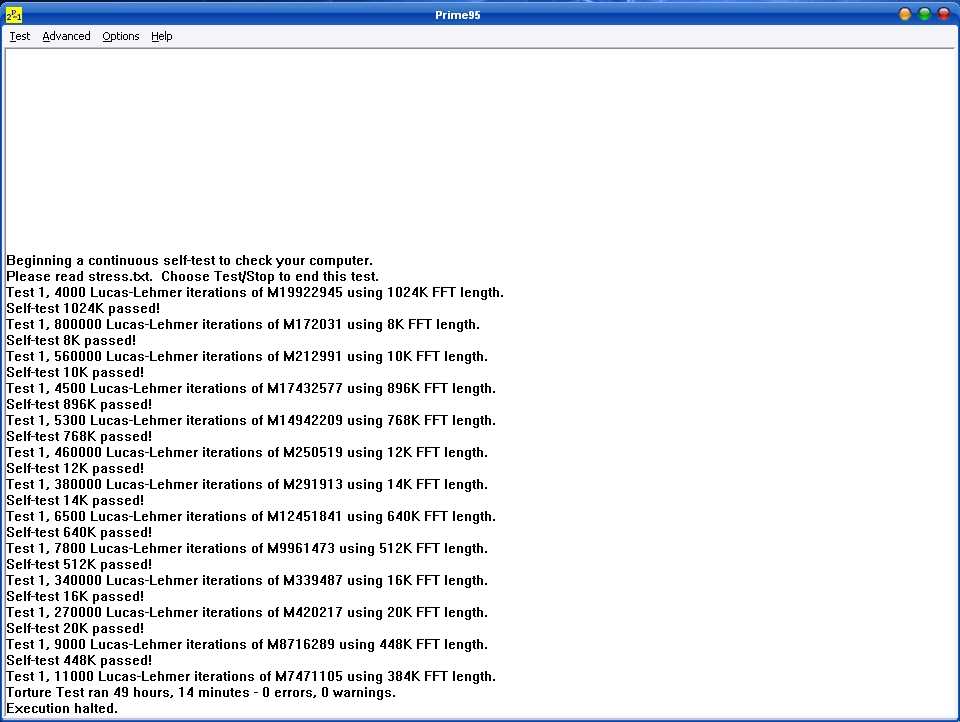Click the M212991 10K FFT test line
The width and height of the screenshot is (960, 722).
[x=247, y=356]
